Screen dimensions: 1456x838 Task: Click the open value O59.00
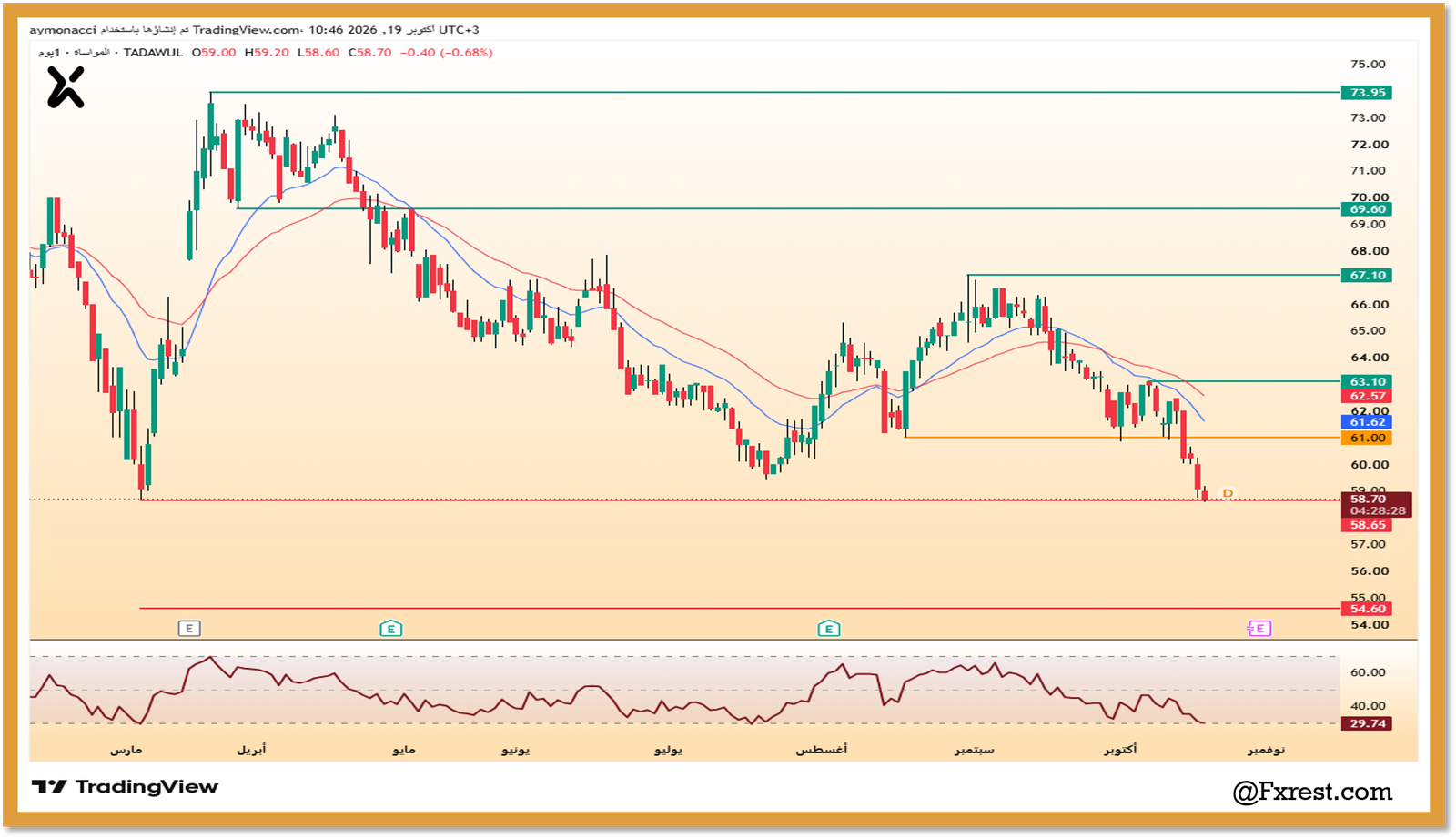pyautogui.click(x=214, y=53)
